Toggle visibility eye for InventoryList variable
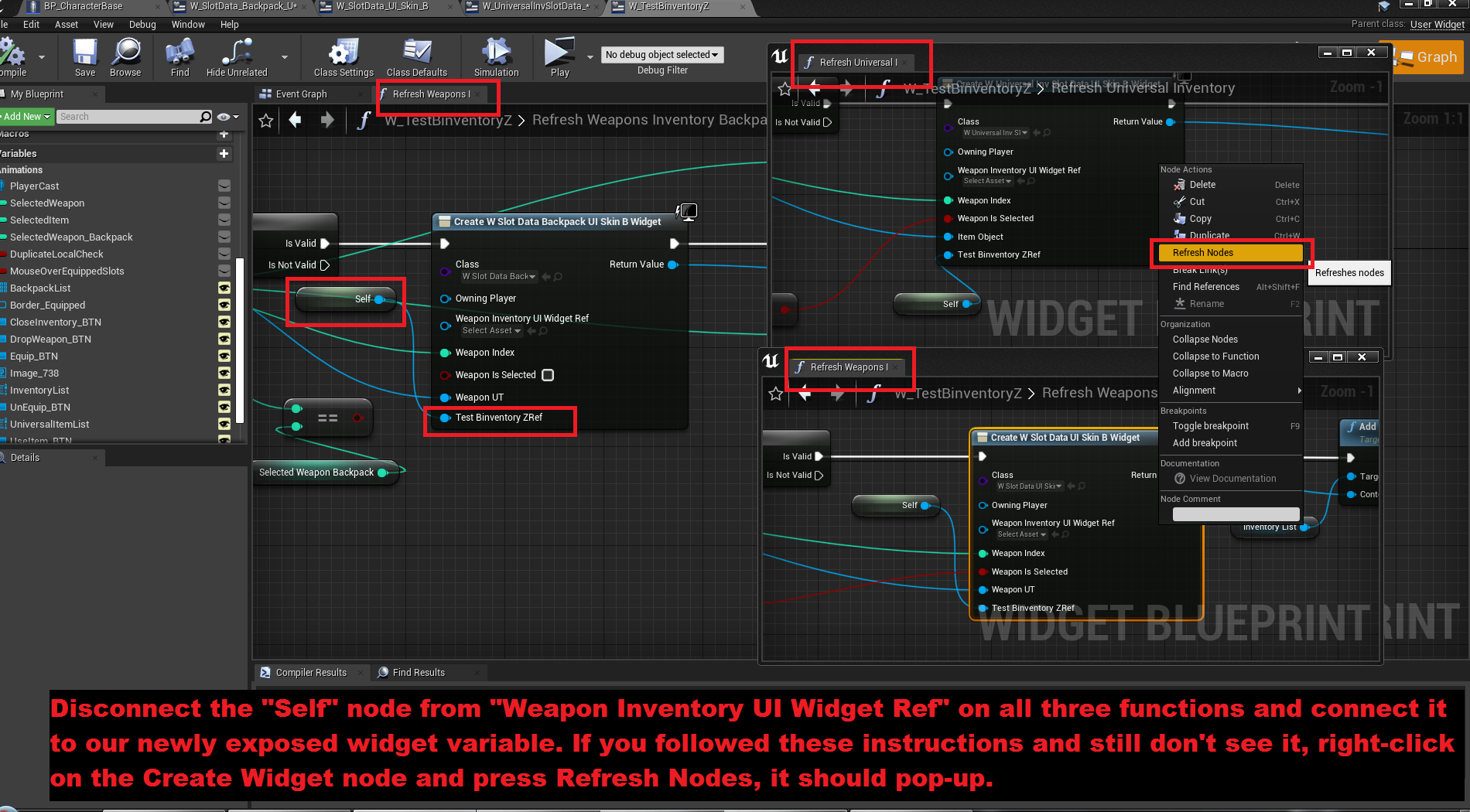This screenshot has height=812, width=1470. [x=224, y=391]
